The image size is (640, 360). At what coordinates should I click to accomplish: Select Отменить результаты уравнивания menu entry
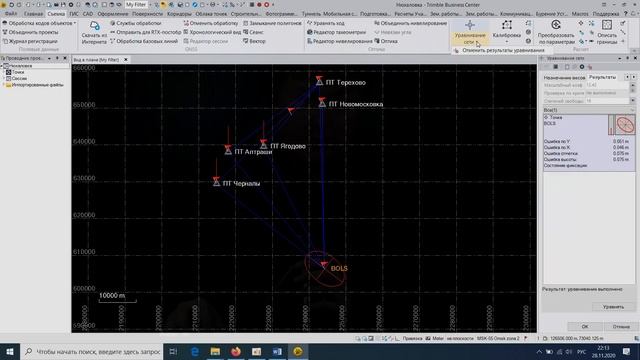tap(503, 50)
